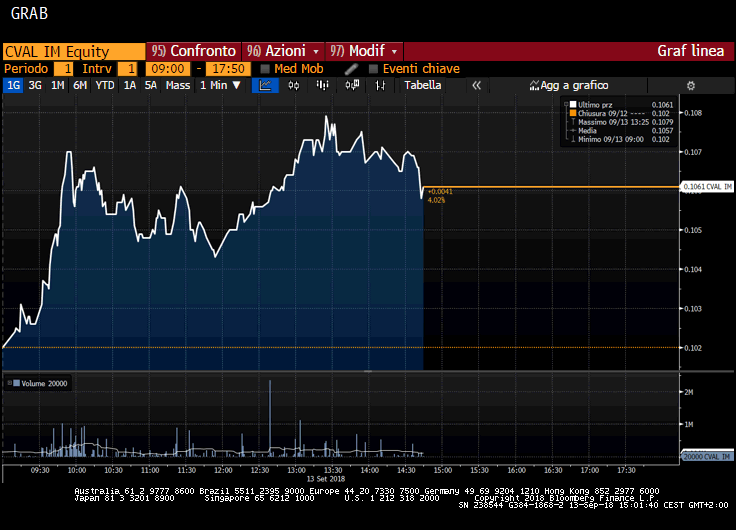Select the YTD range button
Screen dimensions: 736x530
pyautogui.click(x=104, y=86)
